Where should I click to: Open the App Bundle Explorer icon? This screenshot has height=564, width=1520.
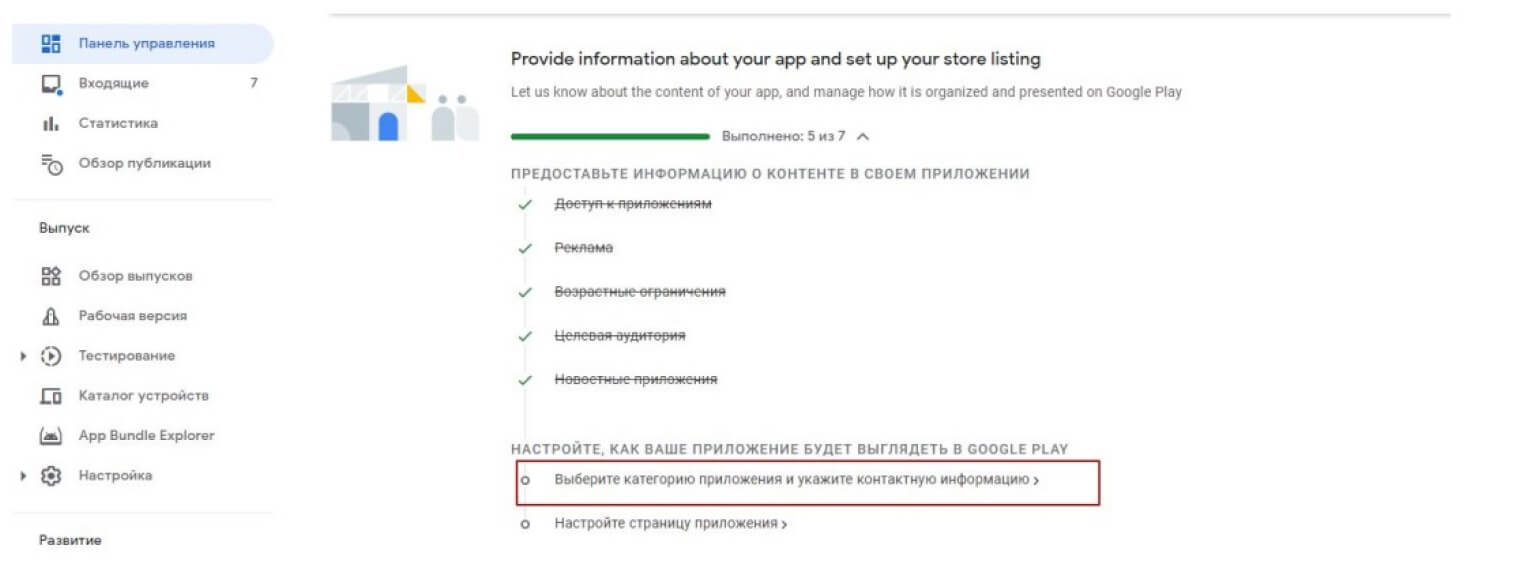[51, 436]
